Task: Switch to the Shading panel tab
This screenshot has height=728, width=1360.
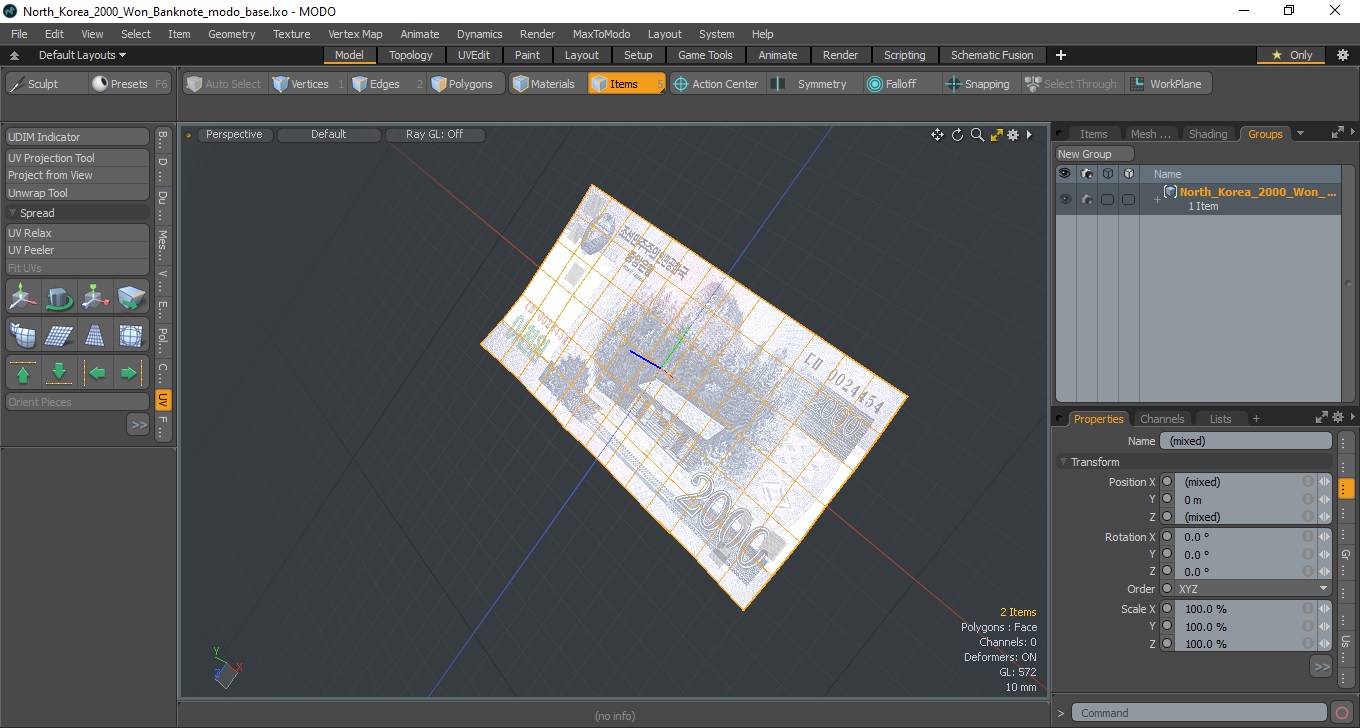Action: pos(1208,134)
